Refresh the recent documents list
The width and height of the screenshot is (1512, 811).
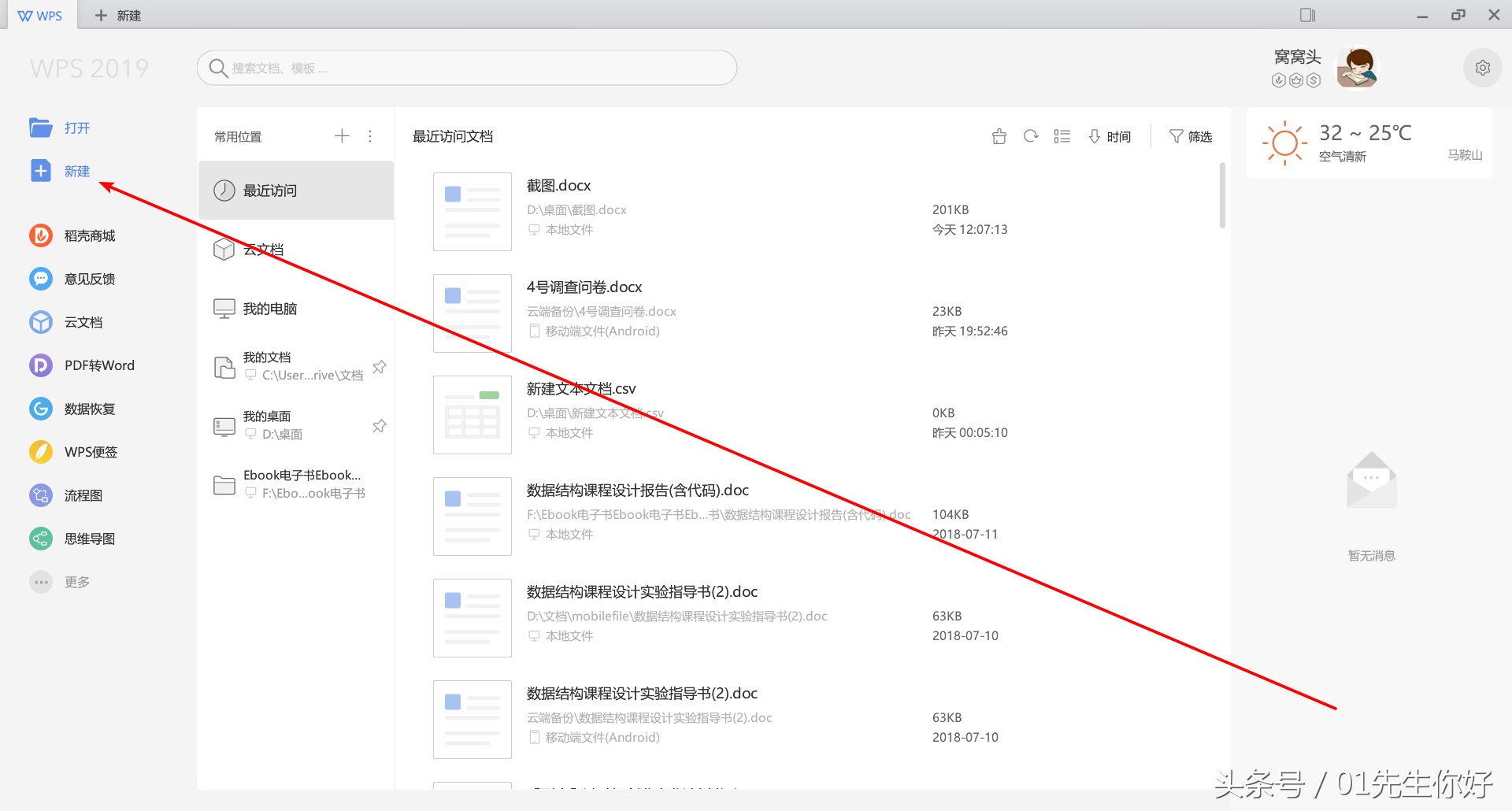(x=1031, y=136)
